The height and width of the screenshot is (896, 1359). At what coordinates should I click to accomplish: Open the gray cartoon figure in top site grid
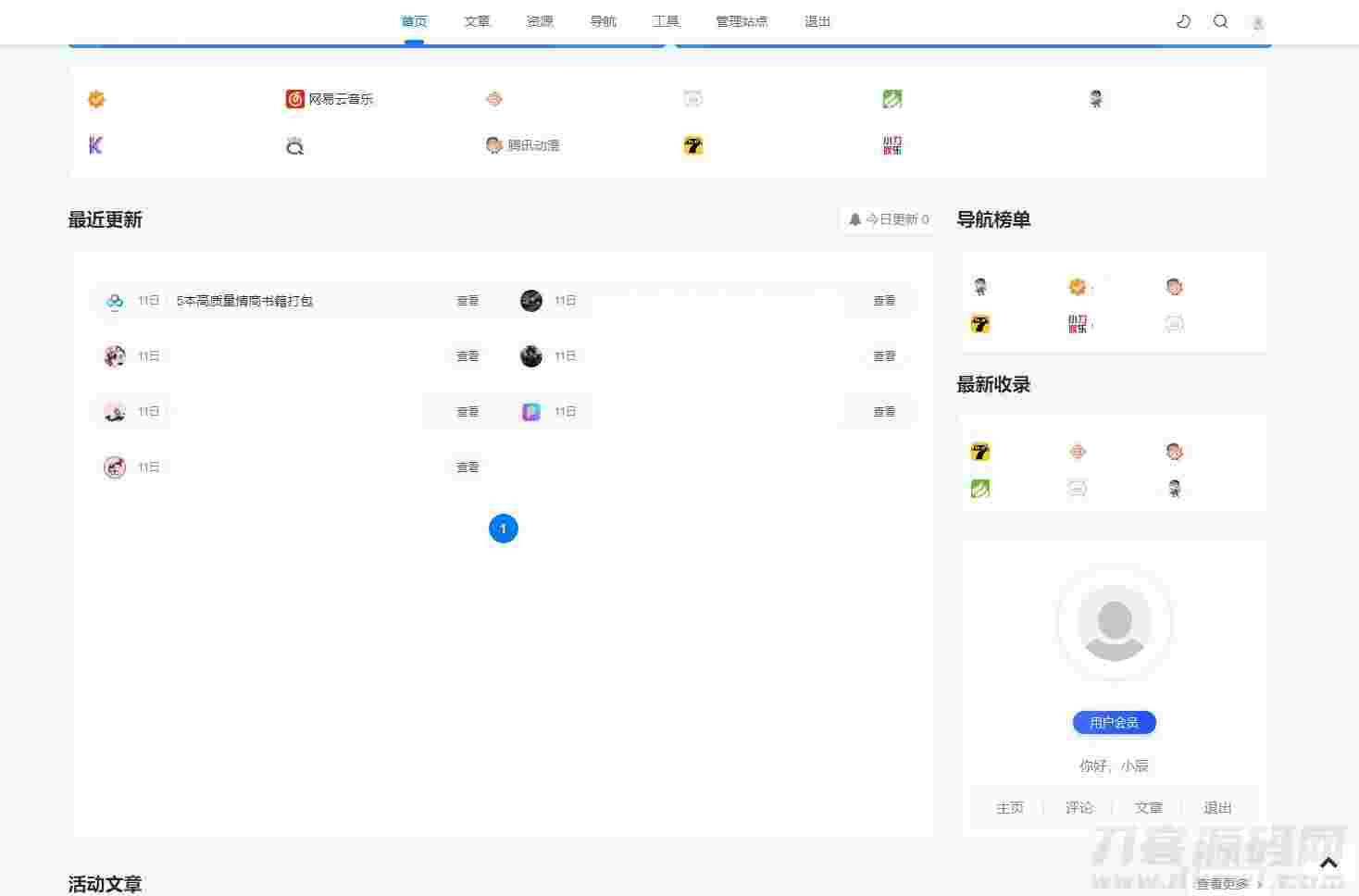click(1096, 99)
